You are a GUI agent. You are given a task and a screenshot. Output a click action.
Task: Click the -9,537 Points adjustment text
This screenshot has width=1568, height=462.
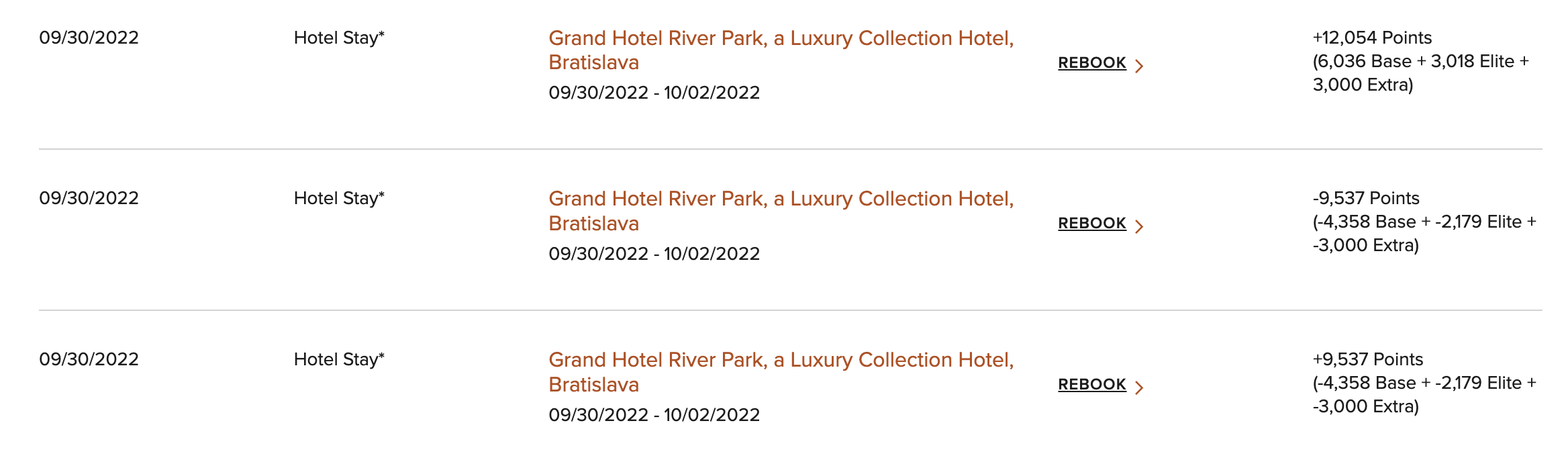[x=1366, y=198]
